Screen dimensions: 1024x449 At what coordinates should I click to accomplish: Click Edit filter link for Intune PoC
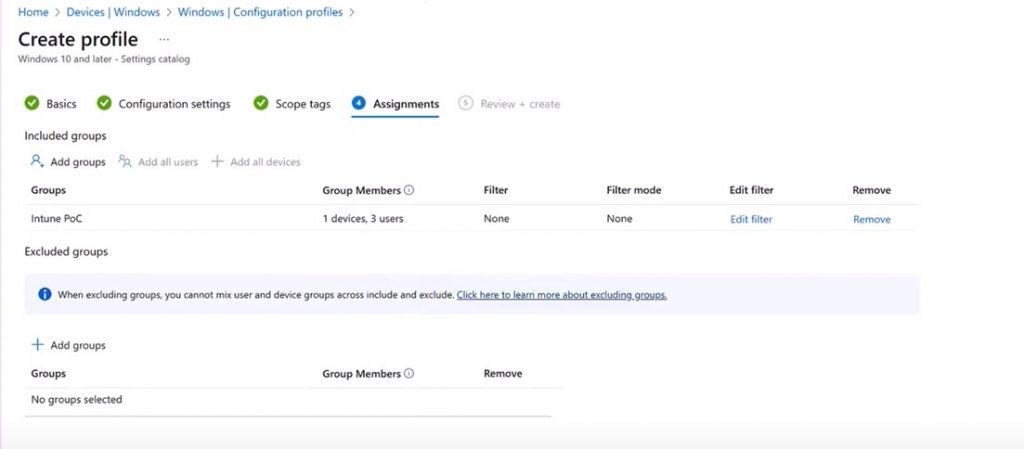(751, 219)
